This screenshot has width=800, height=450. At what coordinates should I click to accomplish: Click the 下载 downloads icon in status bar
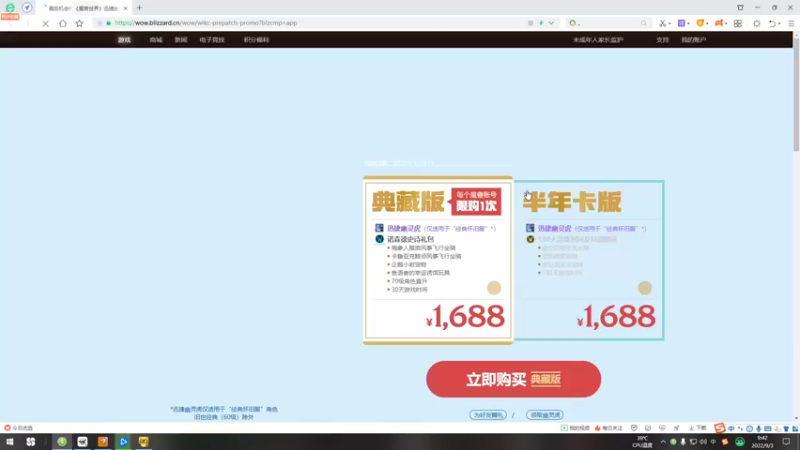tap(697, 428)
